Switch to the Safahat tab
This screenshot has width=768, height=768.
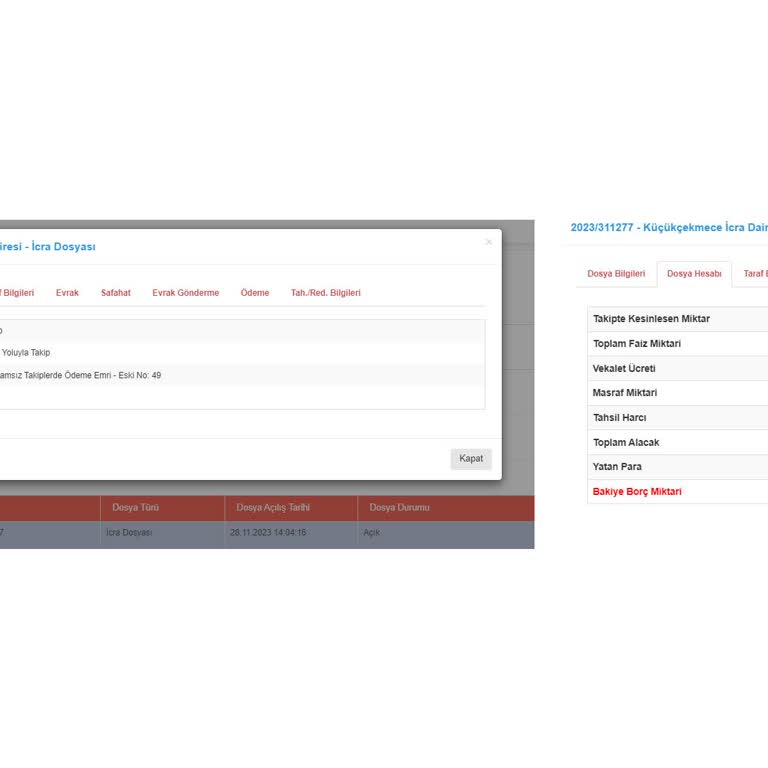(x=116, y=293)
